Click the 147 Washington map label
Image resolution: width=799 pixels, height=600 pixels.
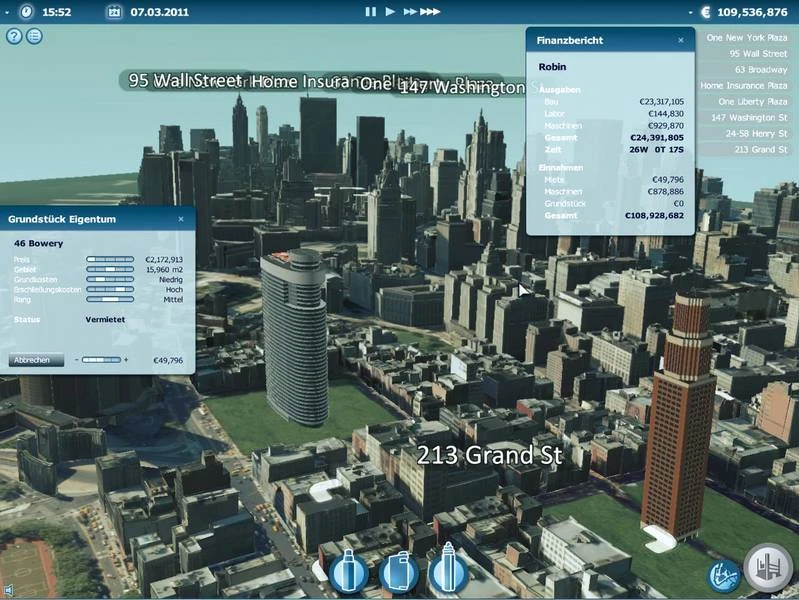click(462, 88)
